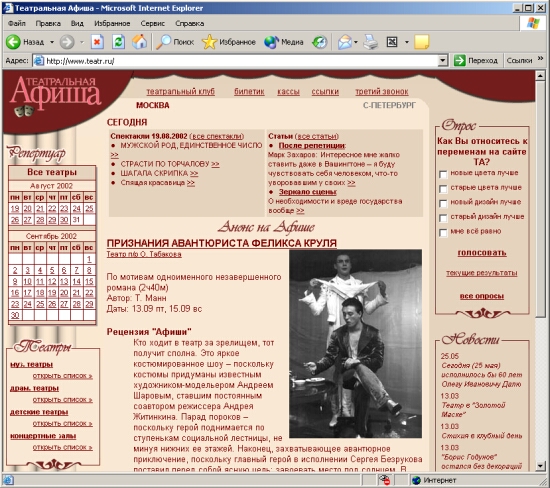Viewport: 550px width, 488px height.
Task: Open 'билетик' link
Action: pos(249,92)
